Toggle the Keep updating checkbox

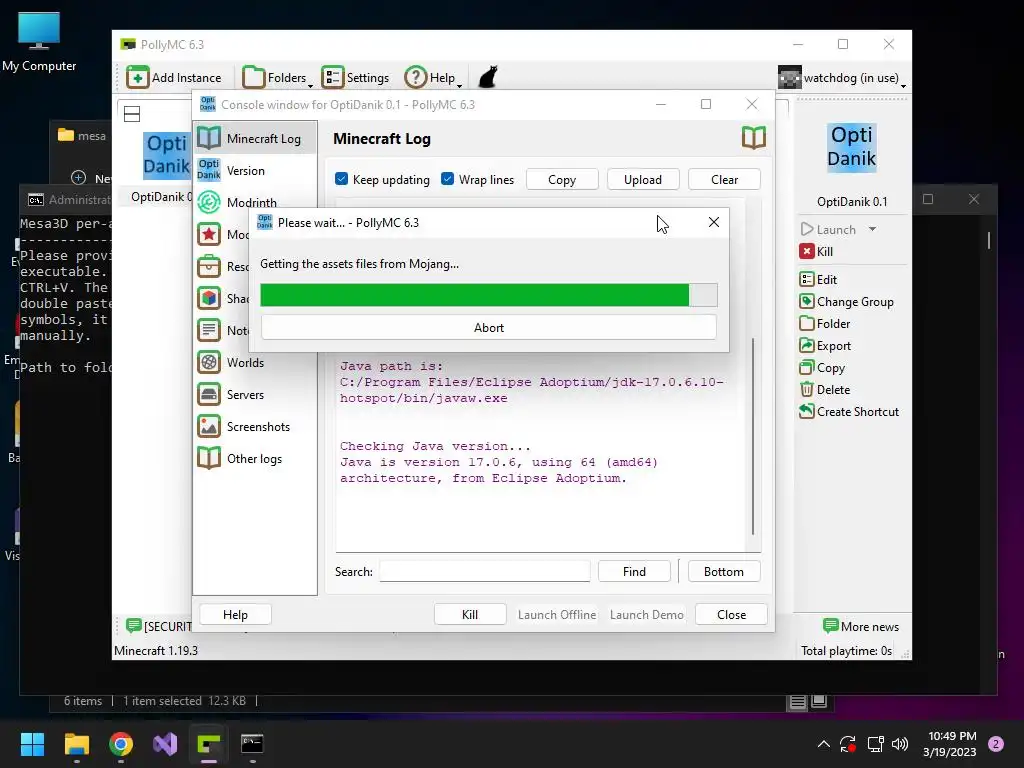point(342,179)
